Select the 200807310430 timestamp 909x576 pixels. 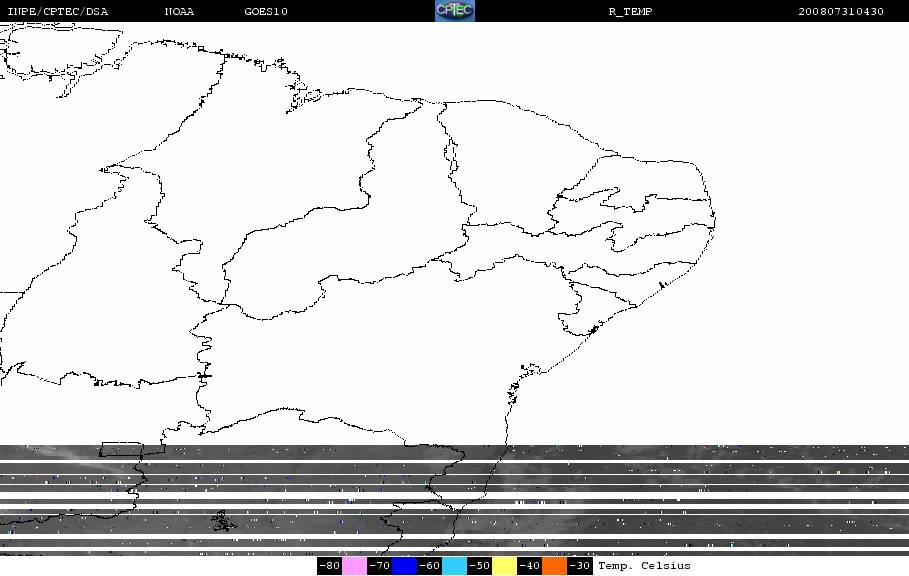[x=841, y=11]
